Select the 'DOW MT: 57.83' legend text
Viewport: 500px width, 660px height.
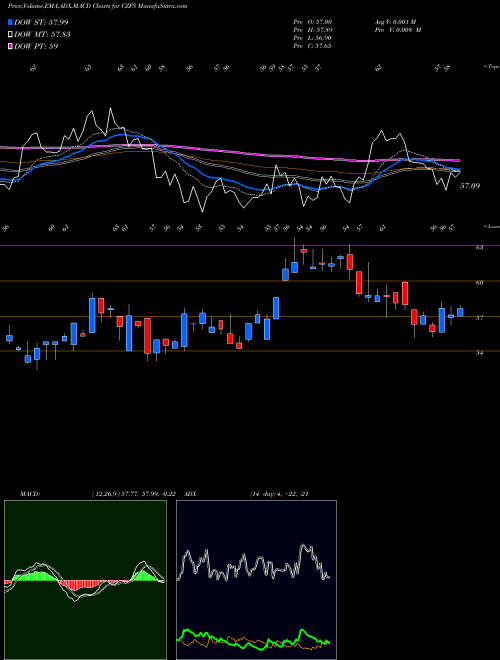pyautogui.click(x=42, y=35)
